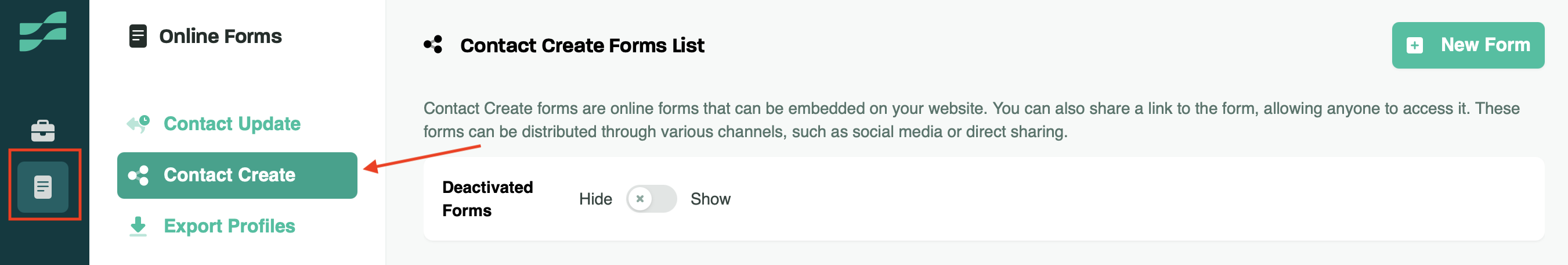The image size is (1568, 265).
Task: Click the Show label beside the toggle
Action: pyautogui.click(x=710, y=199)
